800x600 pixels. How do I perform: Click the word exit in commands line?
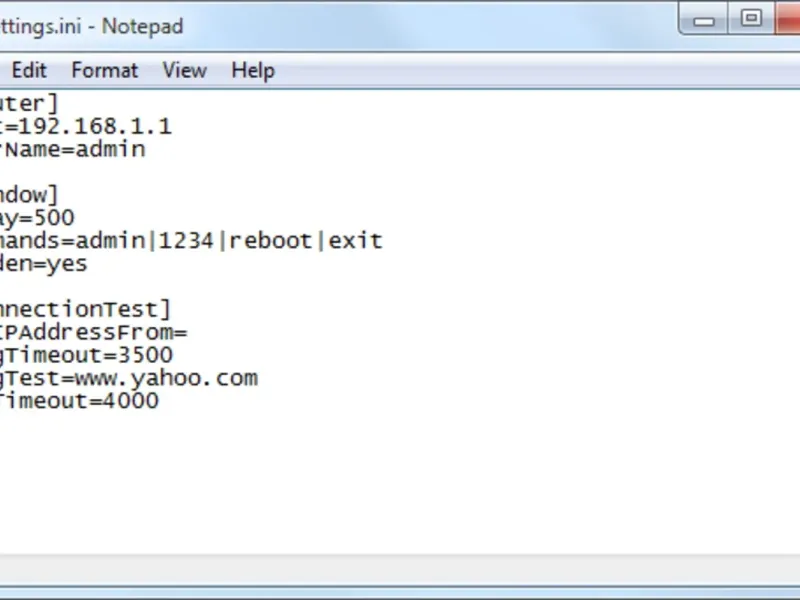[x=356, y=241]
